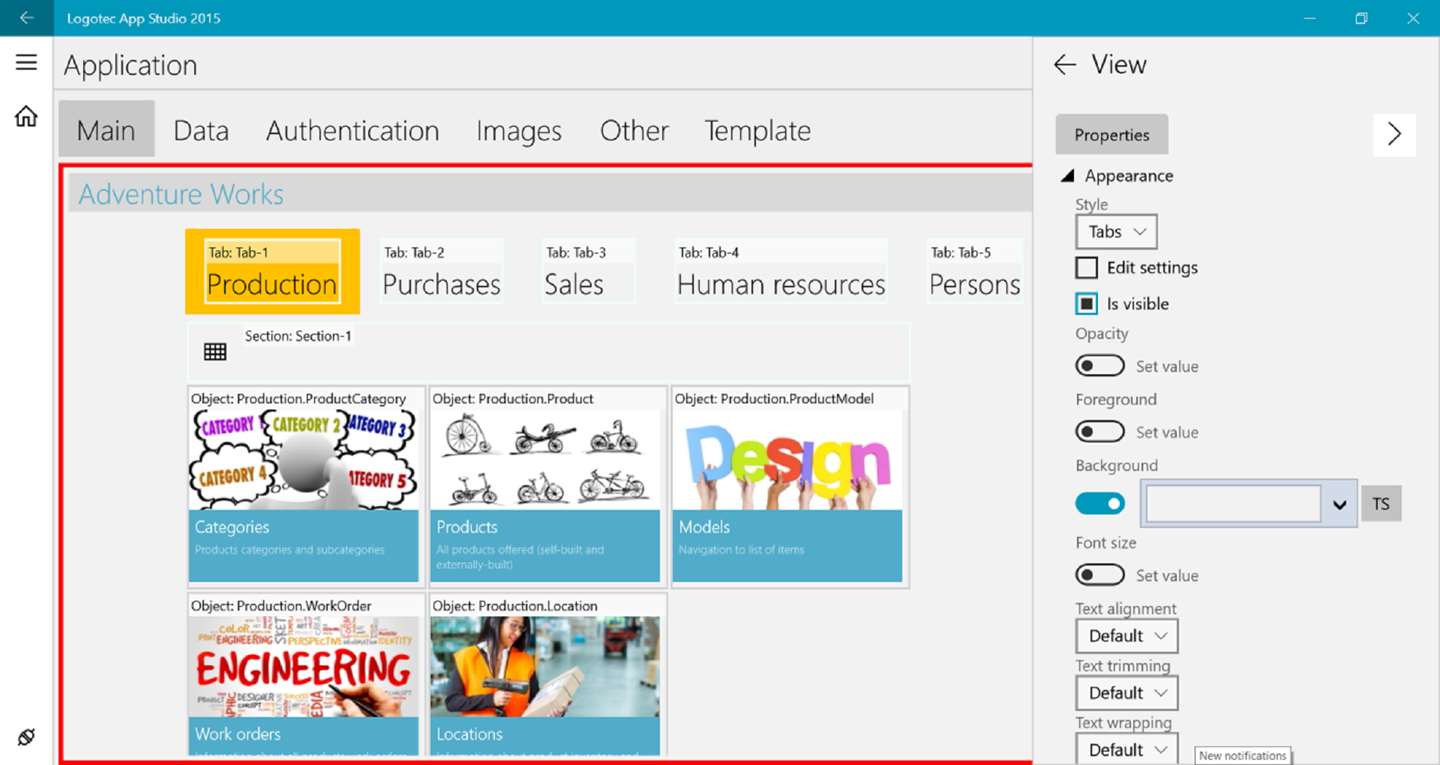
Task: Open the Models object tile
Action: (x=788, y=486)
